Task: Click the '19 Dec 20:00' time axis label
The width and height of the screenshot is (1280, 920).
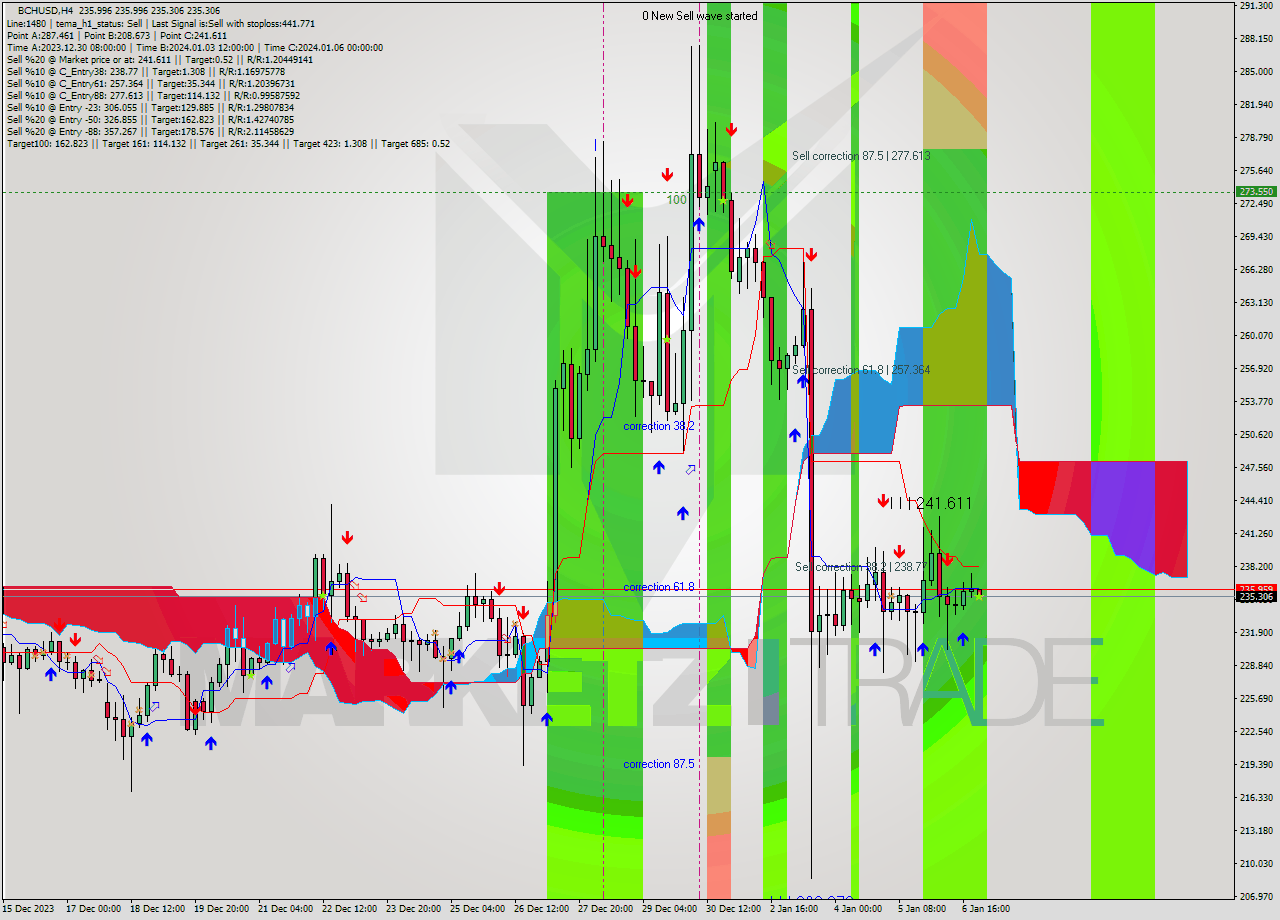Action: pos(221,910)
